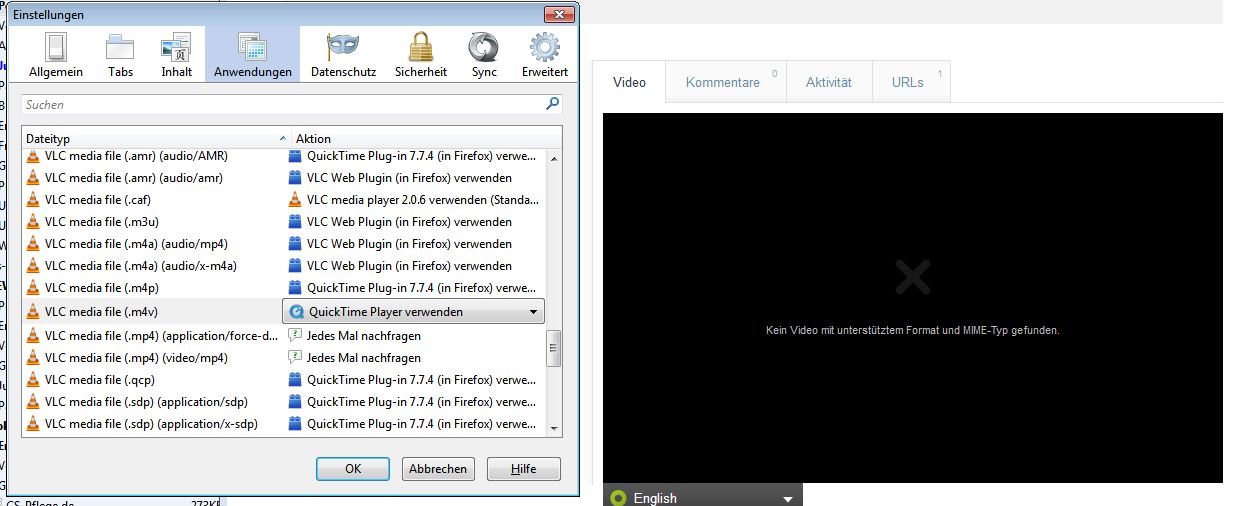
Task: Click the Hilfe button
Action: tap(524, 468)
